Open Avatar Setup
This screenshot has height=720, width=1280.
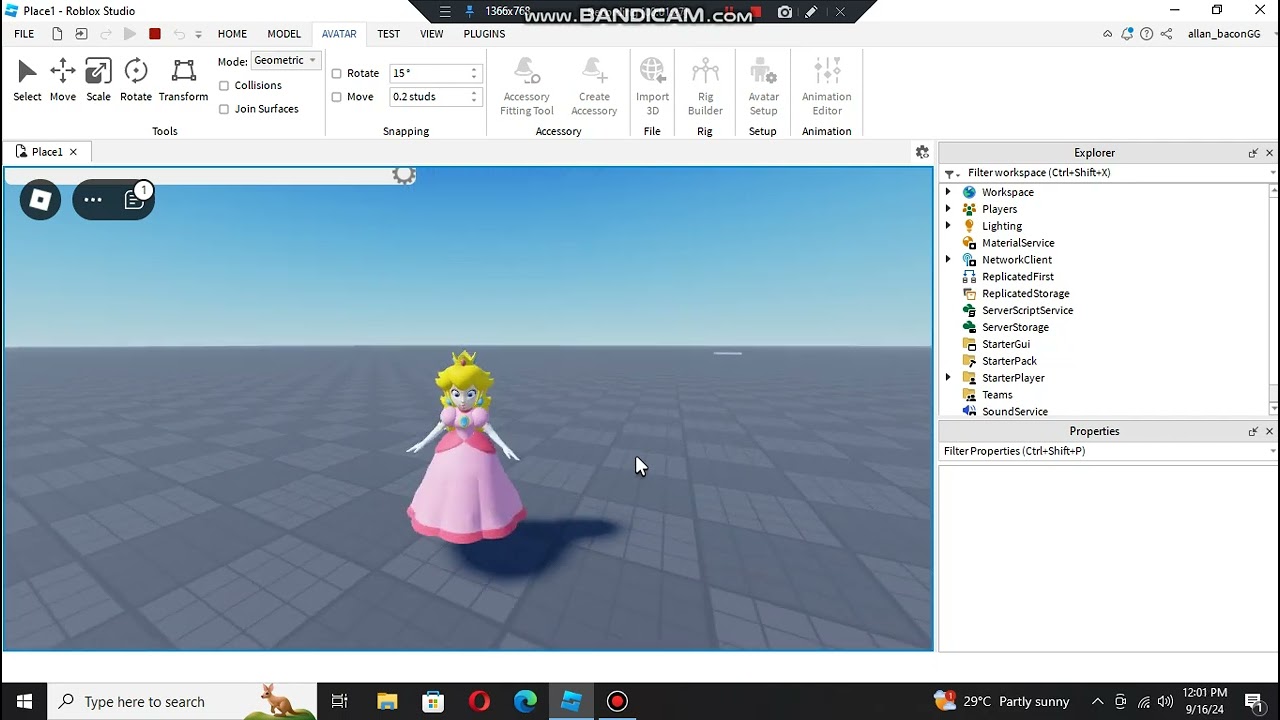click(763, 87)
